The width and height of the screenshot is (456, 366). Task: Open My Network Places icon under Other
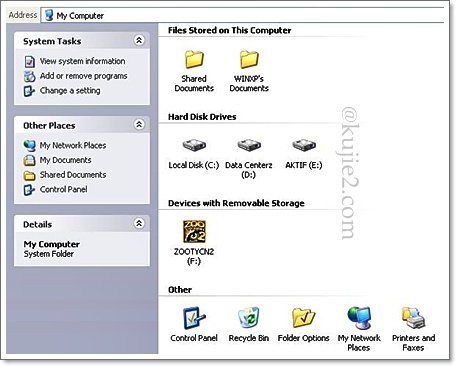pos(359,318)
